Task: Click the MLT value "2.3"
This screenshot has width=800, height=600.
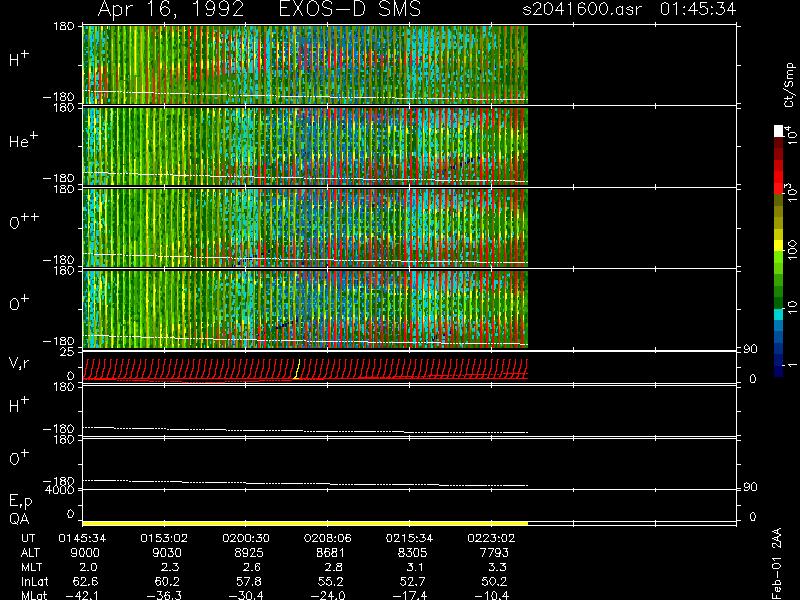Action: tap(170, 567)
